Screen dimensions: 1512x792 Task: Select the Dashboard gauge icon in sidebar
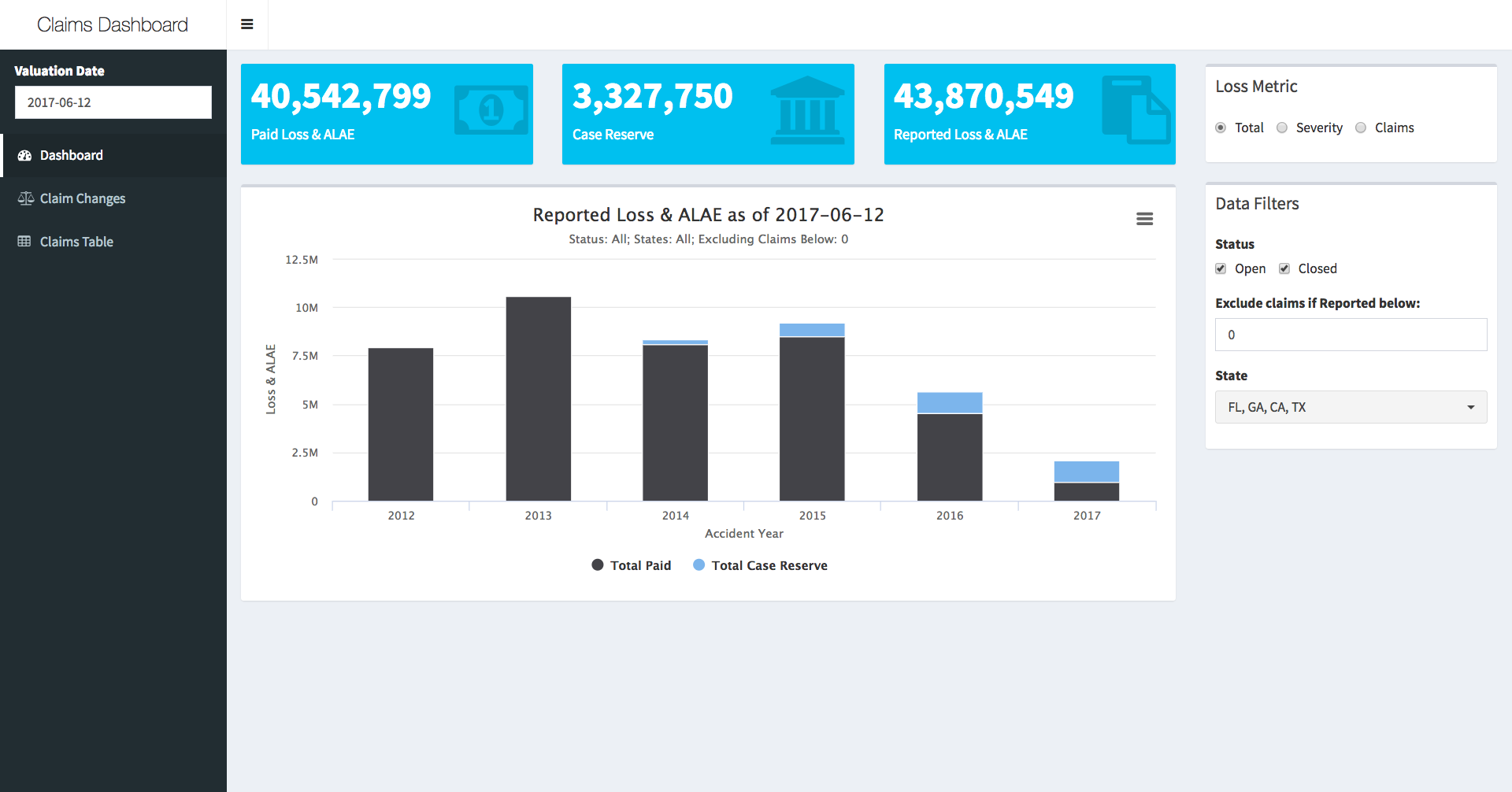[x=24, y=155]
